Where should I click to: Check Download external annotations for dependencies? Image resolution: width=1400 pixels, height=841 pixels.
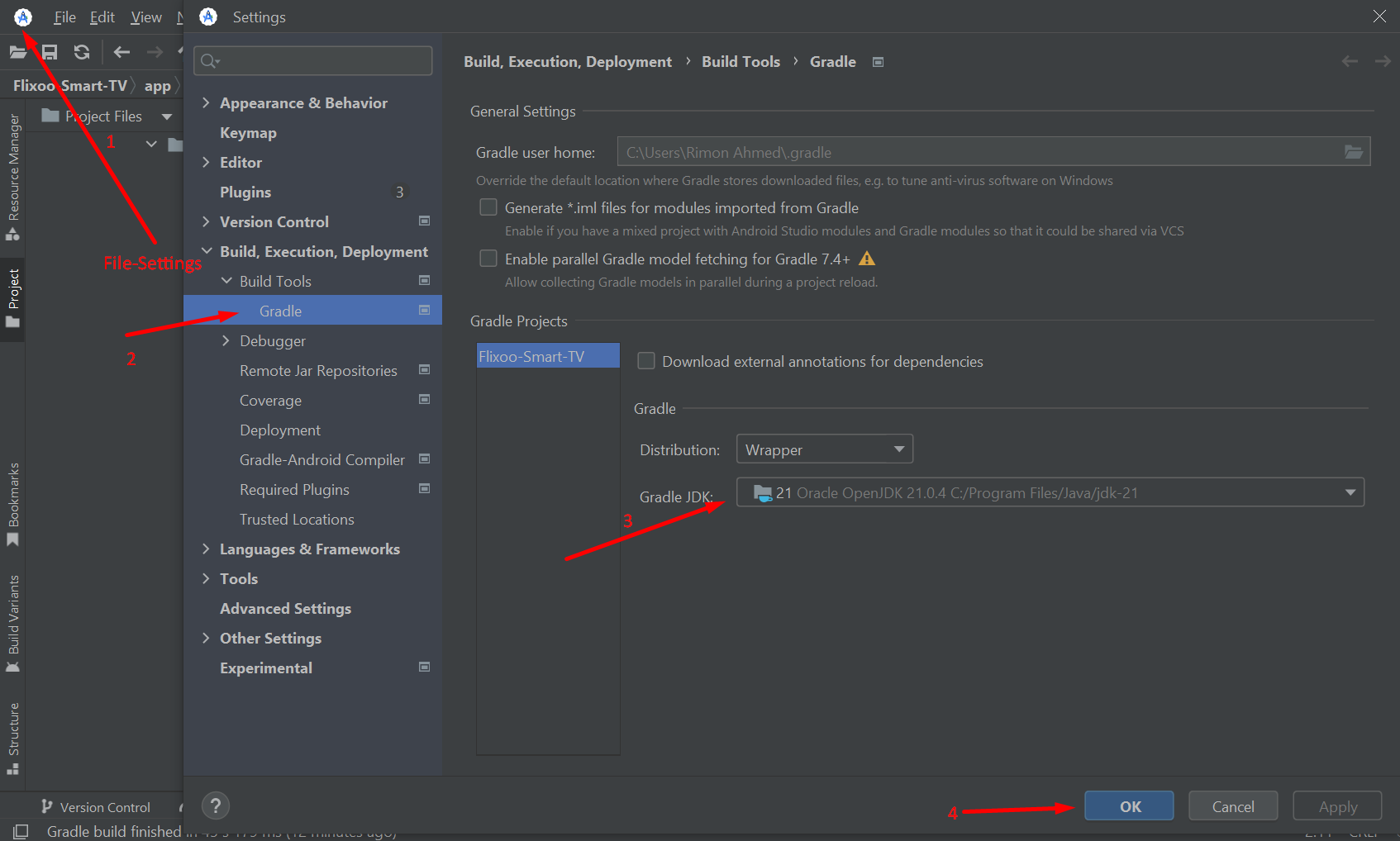pos(646,361)
